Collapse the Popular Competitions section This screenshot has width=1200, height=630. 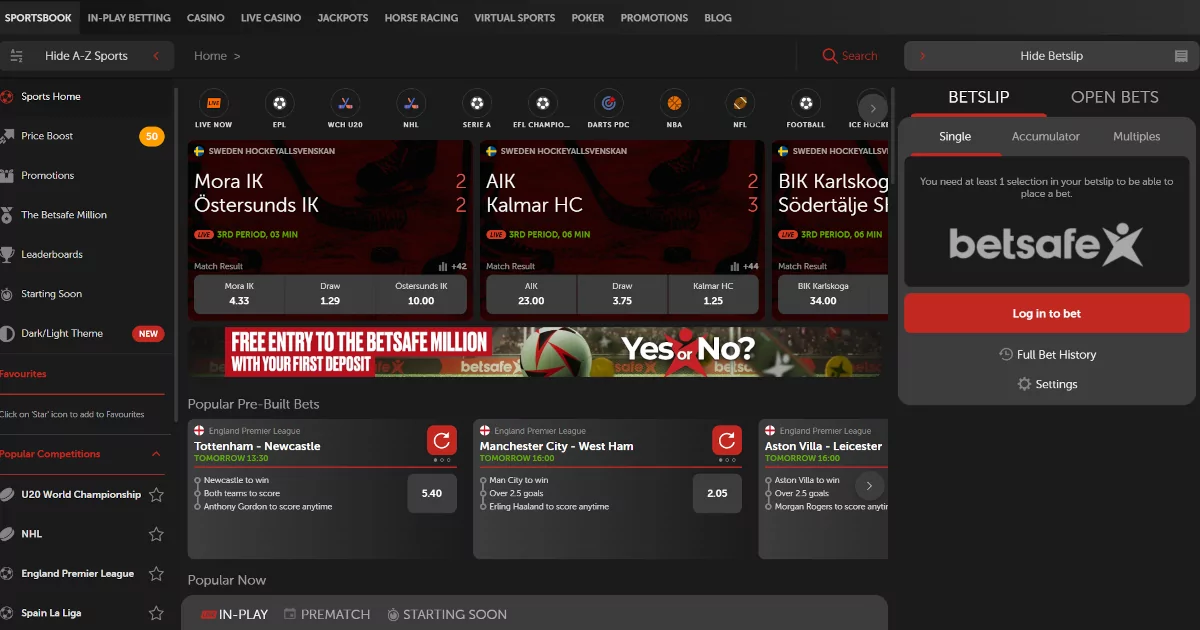coord(156,454)
